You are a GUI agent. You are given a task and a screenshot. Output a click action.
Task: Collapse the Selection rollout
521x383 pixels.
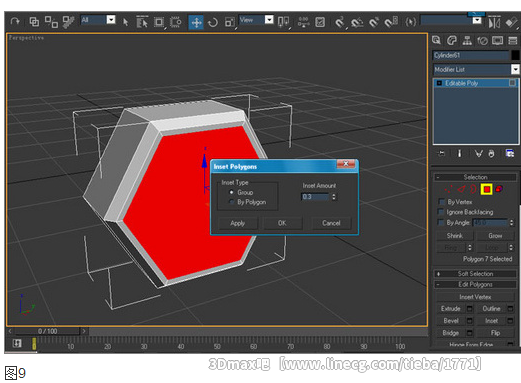click(x=475, y=177)
